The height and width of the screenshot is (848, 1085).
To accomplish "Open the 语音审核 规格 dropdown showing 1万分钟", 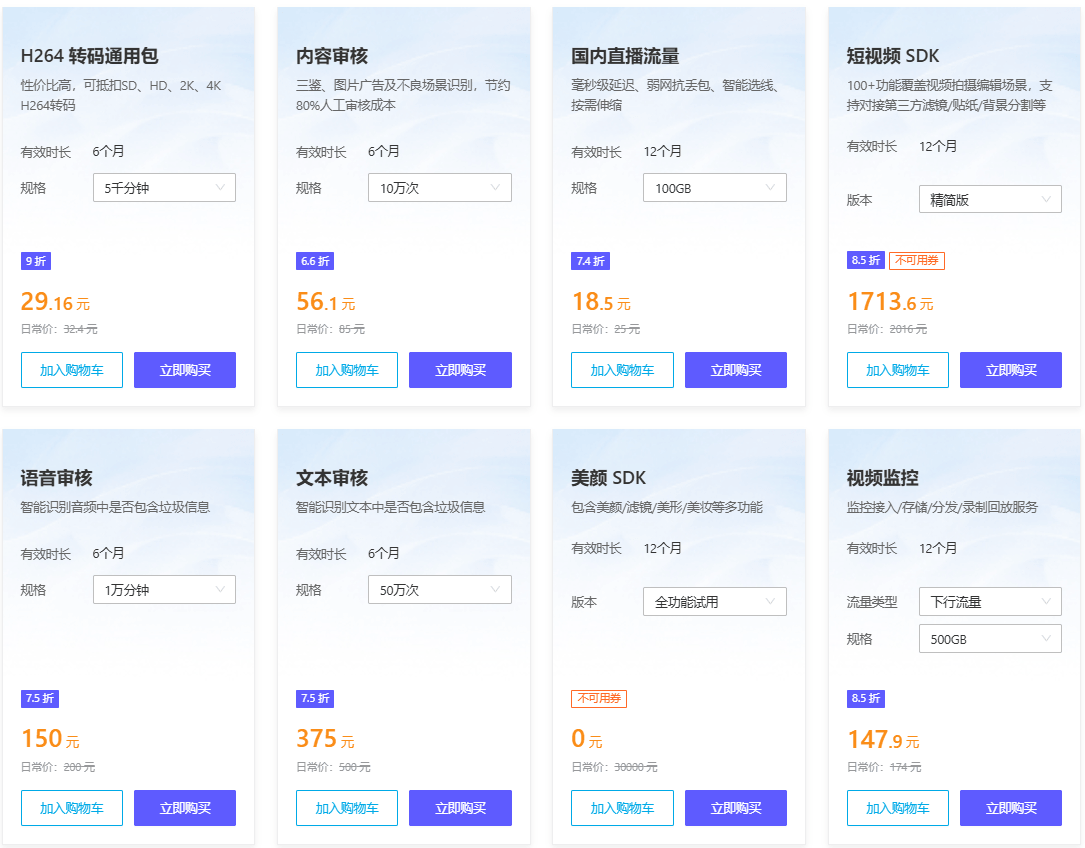I will point(164,589).
